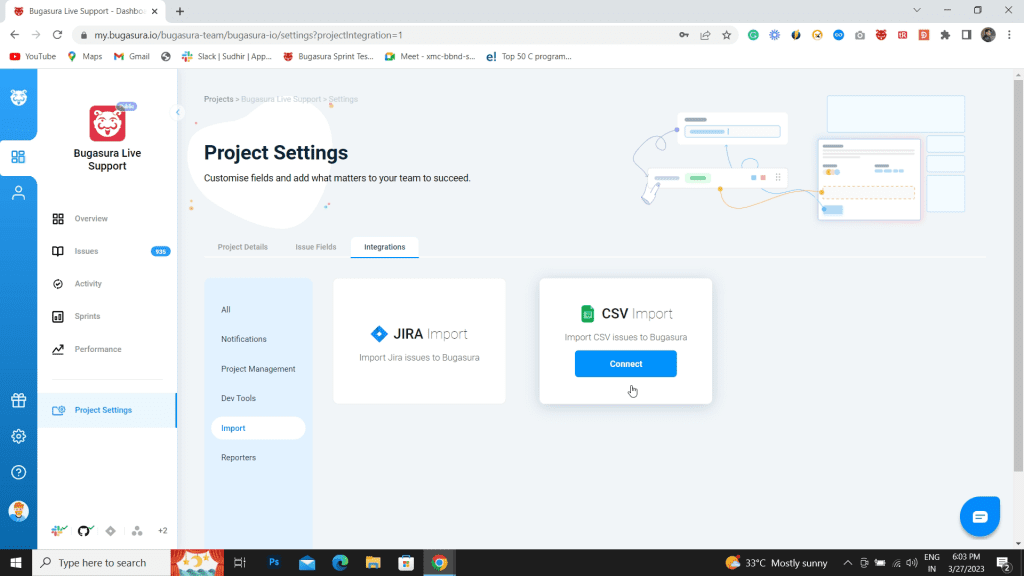Viewport: 1024px width, 576px height.
Task: Click the Bugasura tiger logo in blue sidebar
Action: coord(18,97)
